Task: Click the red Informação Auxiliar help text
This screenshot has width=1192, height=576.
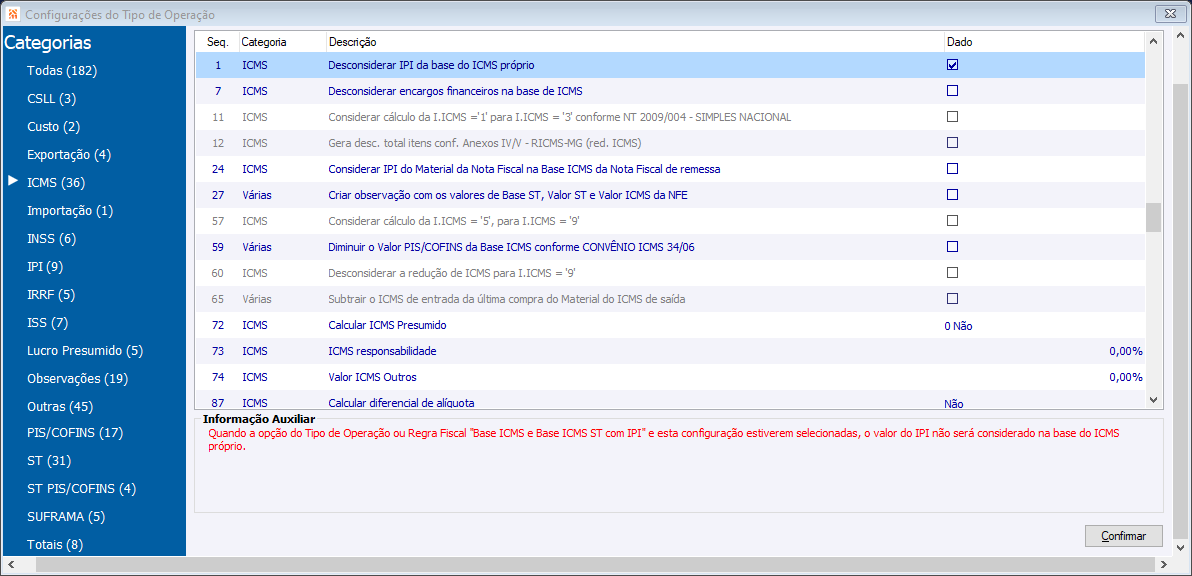Action: pyautogui.click(x=664, y=440)
